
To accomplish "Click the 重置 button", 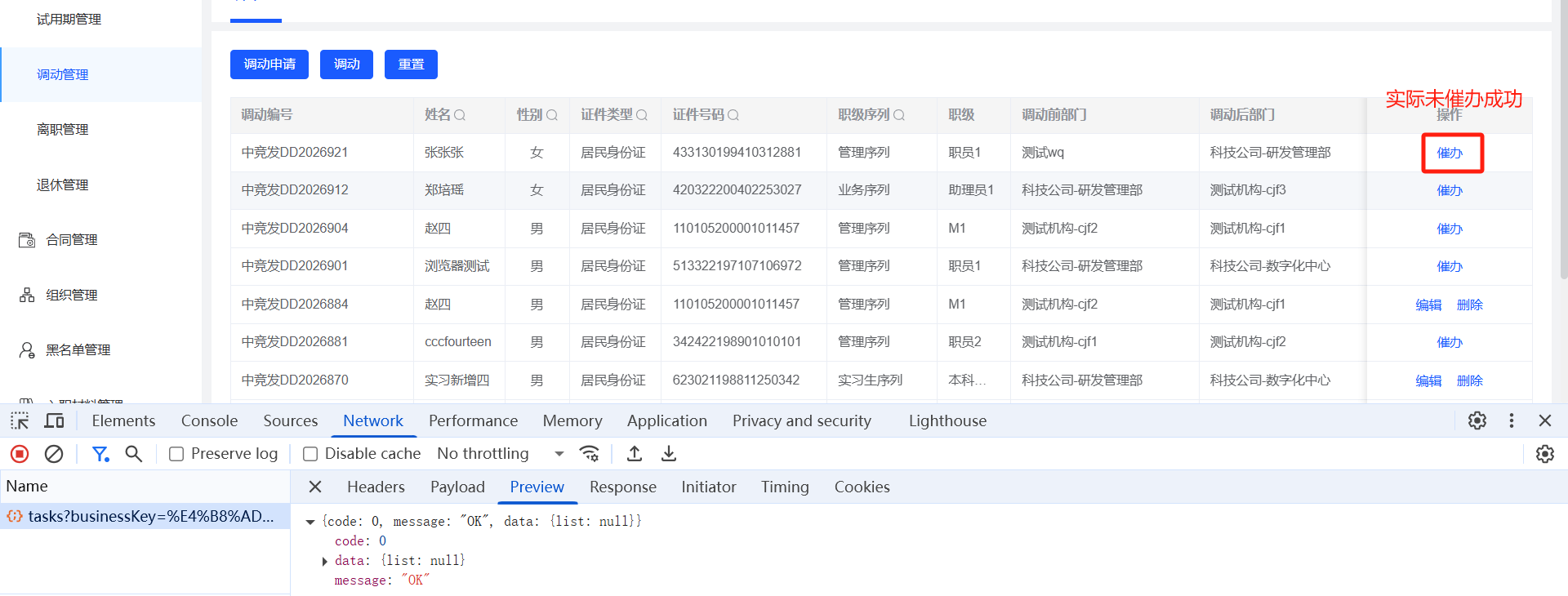I will [411, 64].
